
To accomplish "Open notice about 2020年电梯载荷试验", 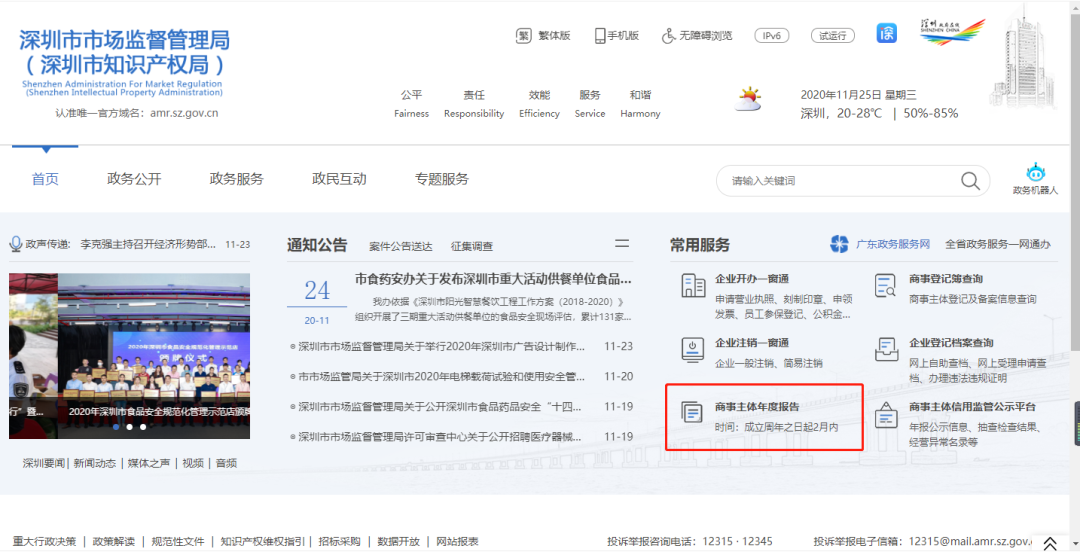I will point(441,377).
